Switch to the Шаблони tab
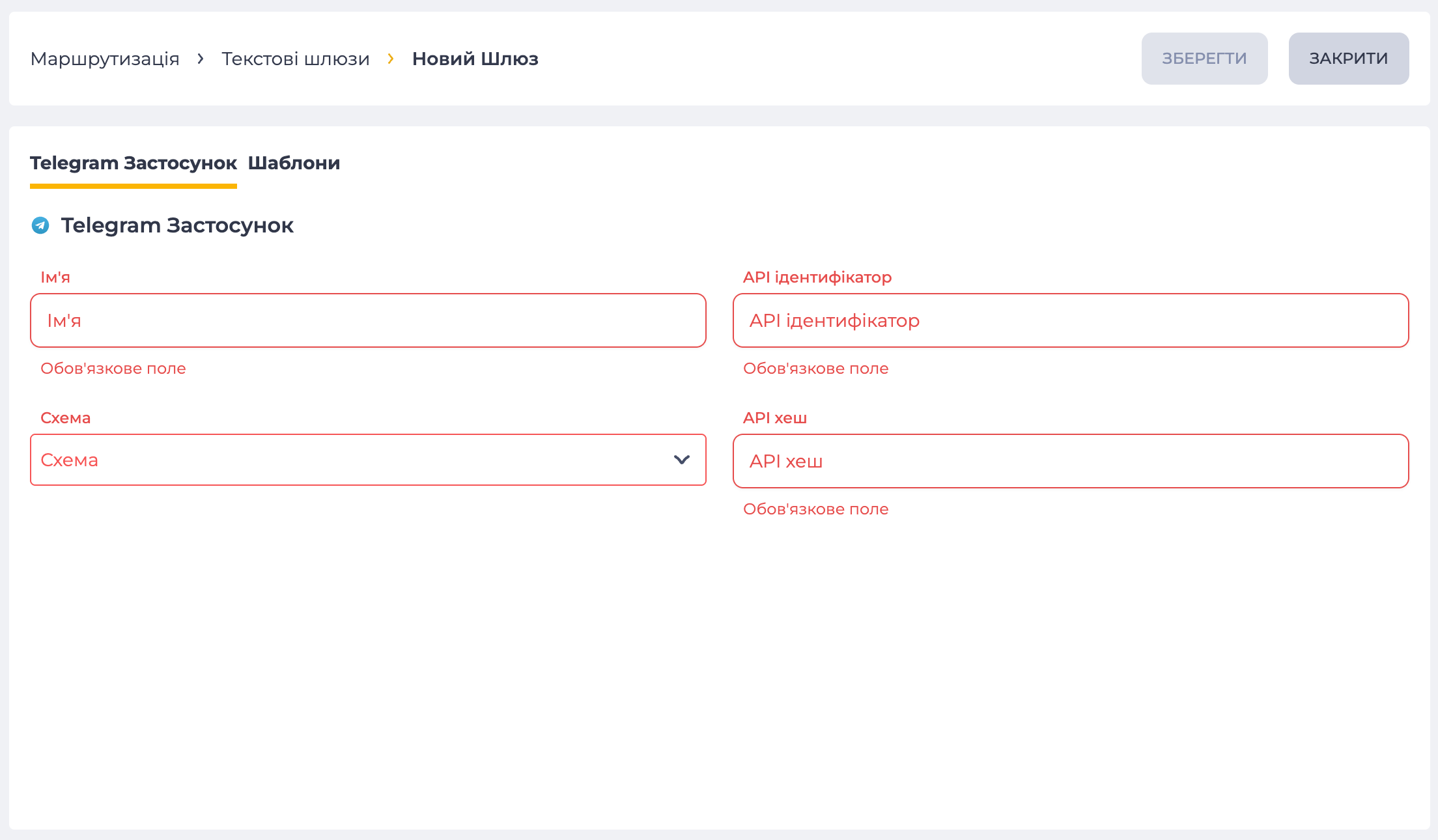Screen dimensions: 1438x840 pos(294,163)
